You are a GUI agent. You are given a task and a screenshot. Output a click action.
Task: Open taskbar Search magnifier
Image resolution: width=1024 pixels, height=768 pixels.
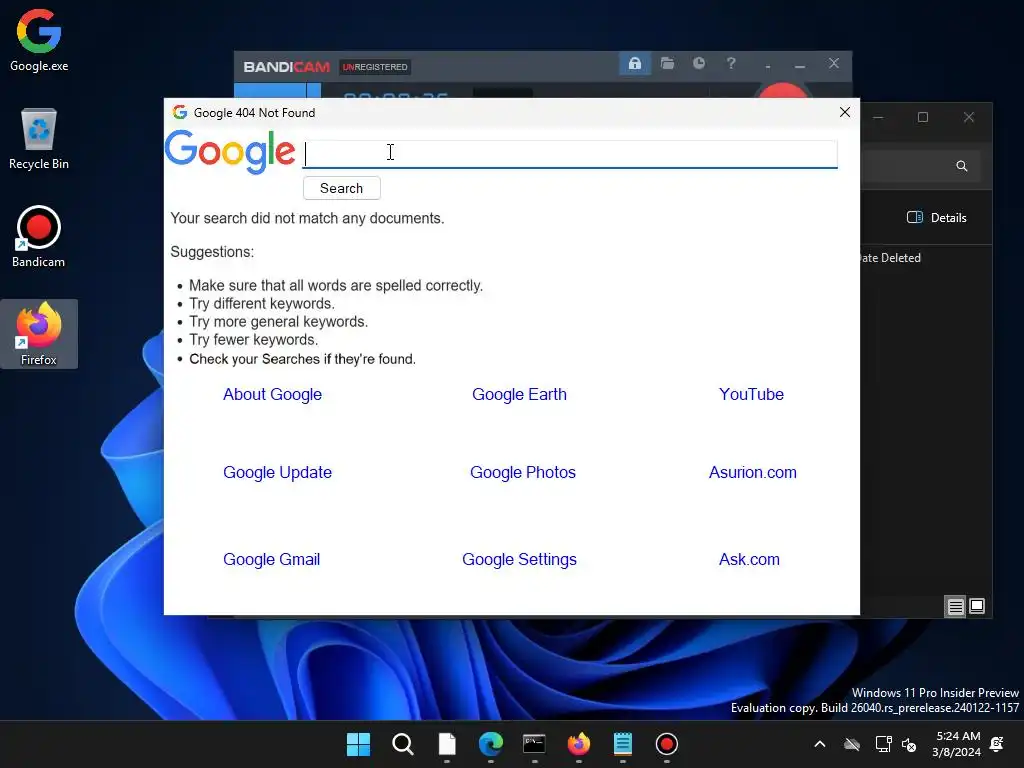point(402,744)
